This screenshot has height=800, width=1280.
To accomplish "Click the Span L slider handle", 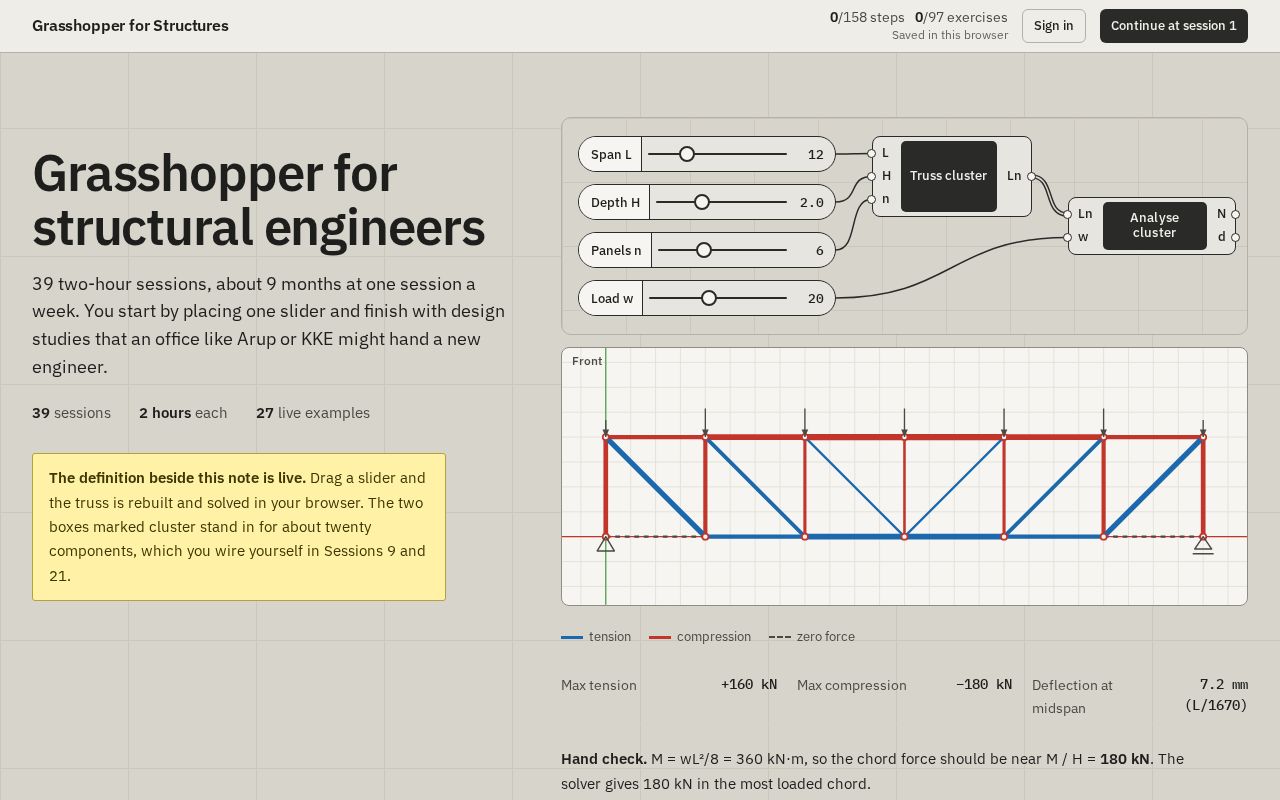I will click(687, 154).
